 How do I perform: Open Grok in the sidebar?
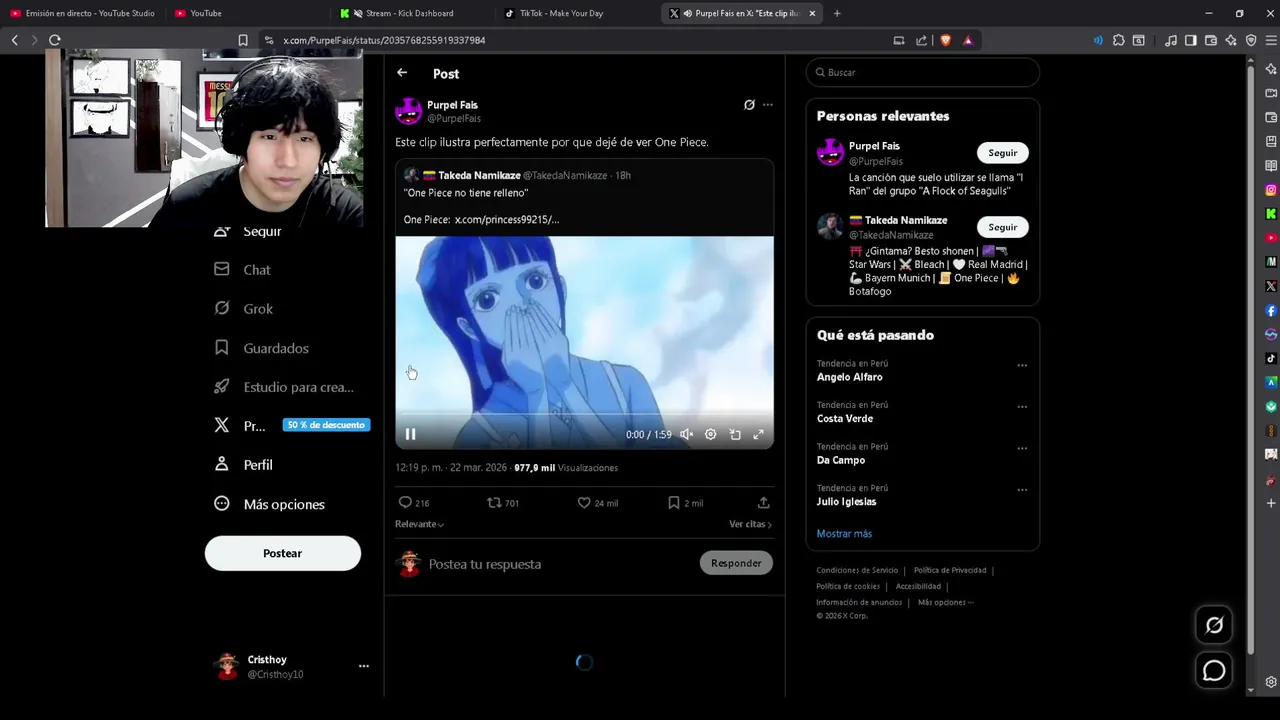click(243, 309)
